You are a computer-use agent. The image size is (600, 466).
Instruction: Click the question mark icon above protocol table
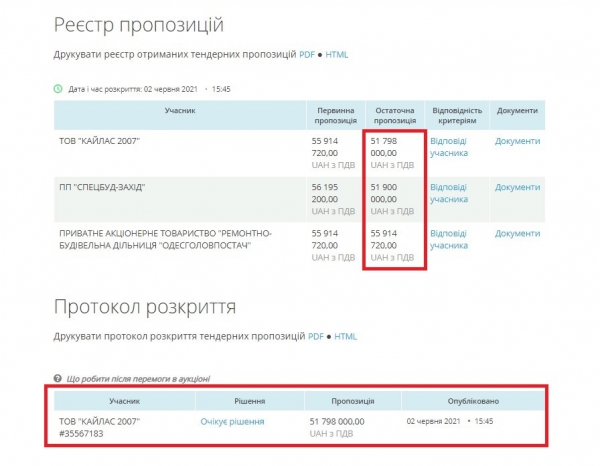[58, 378]
